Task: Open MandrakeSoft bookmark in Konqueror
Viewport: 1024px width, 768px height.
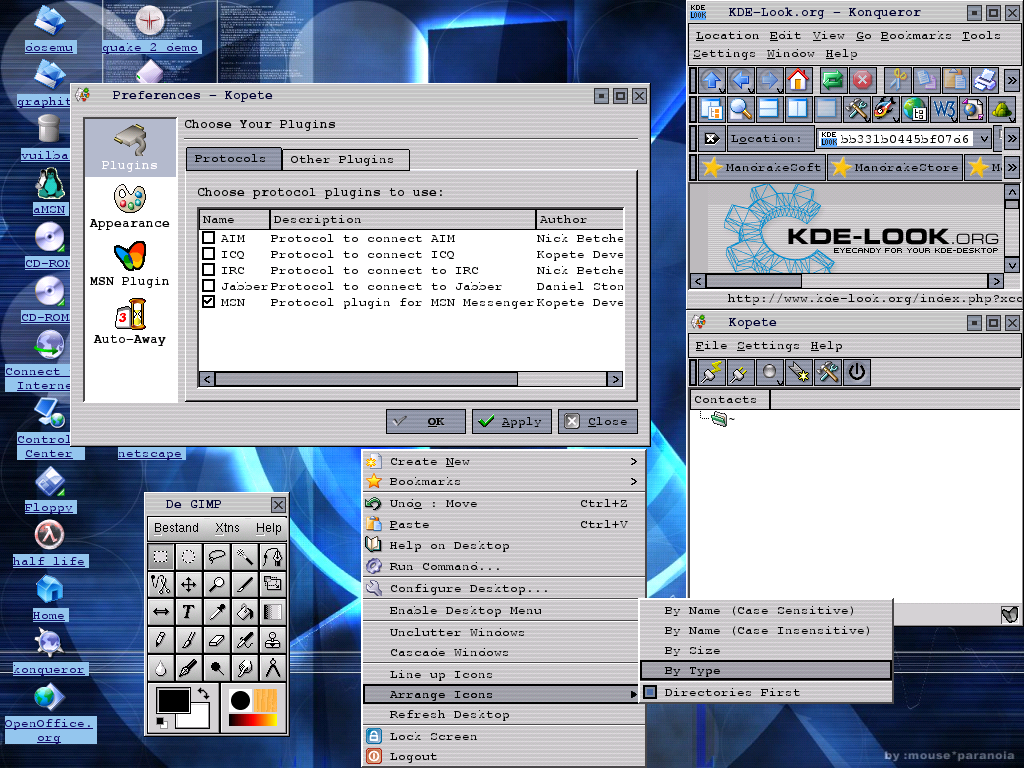Action: pyautogui.click(x=761, y=167)
